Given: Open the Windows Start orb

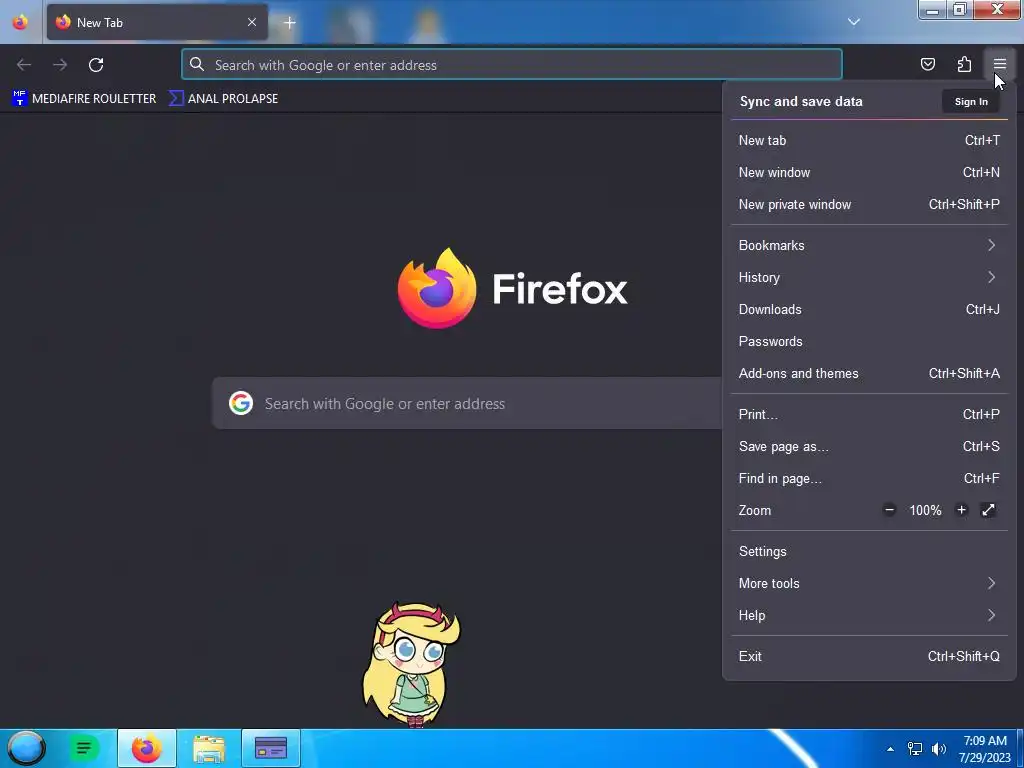Looking at the screenshot, I should pyautogui.click(x=26, y=748).
